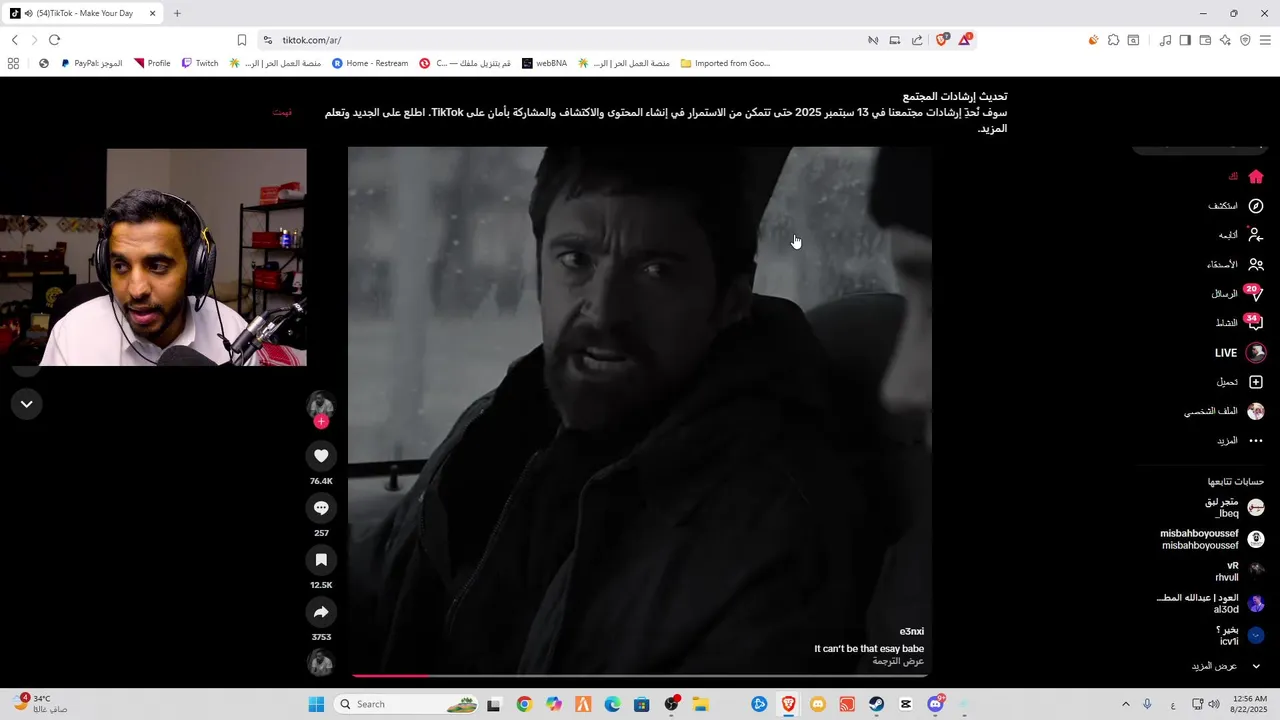Show hidden system tray icons chevron
Viewport: 1280px width, 720px height.
[1125, 704]
